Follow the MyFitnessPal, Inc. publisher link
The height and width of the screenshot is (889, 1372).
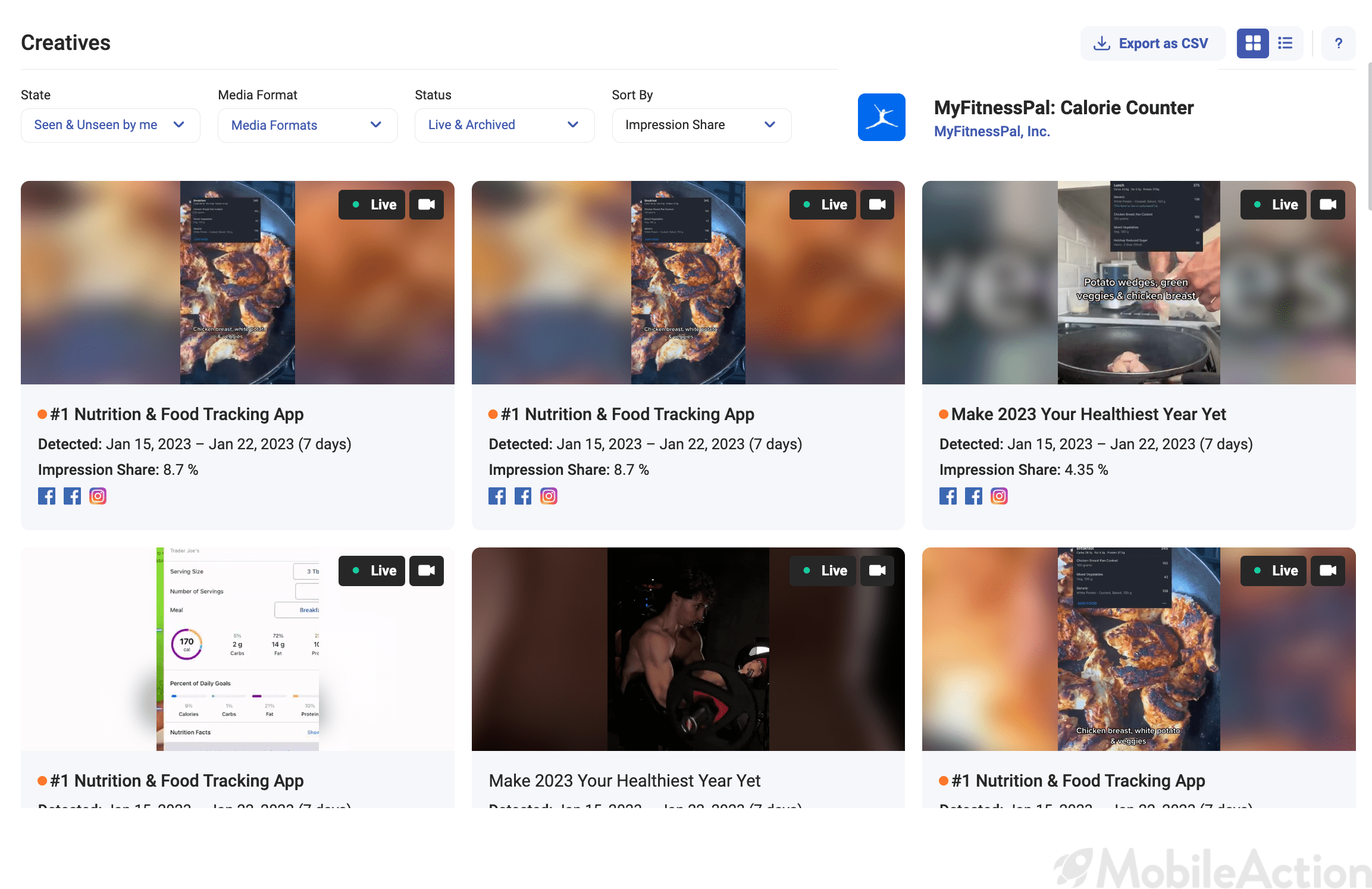992,132
